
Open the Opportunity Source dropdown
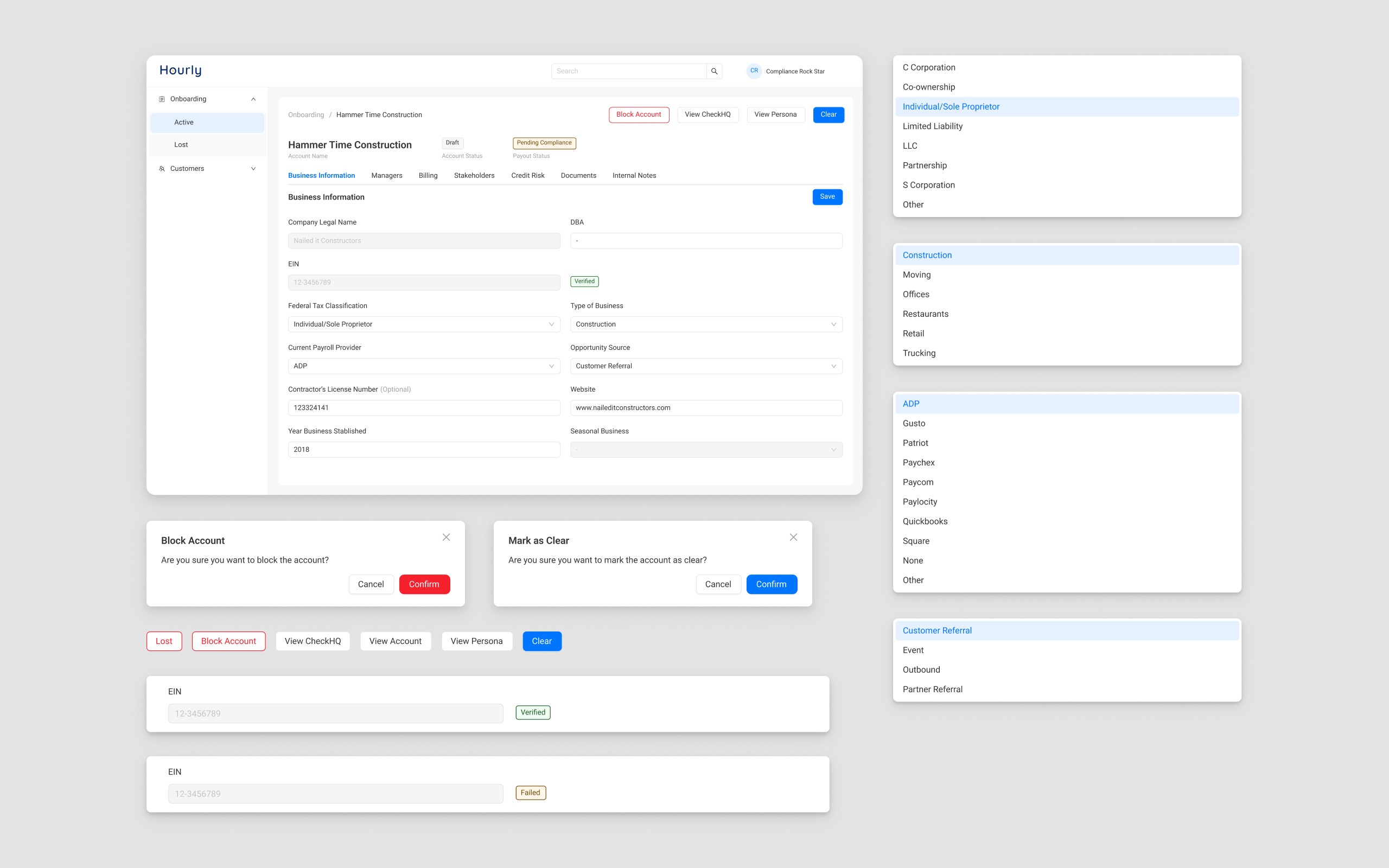[705, 366]
